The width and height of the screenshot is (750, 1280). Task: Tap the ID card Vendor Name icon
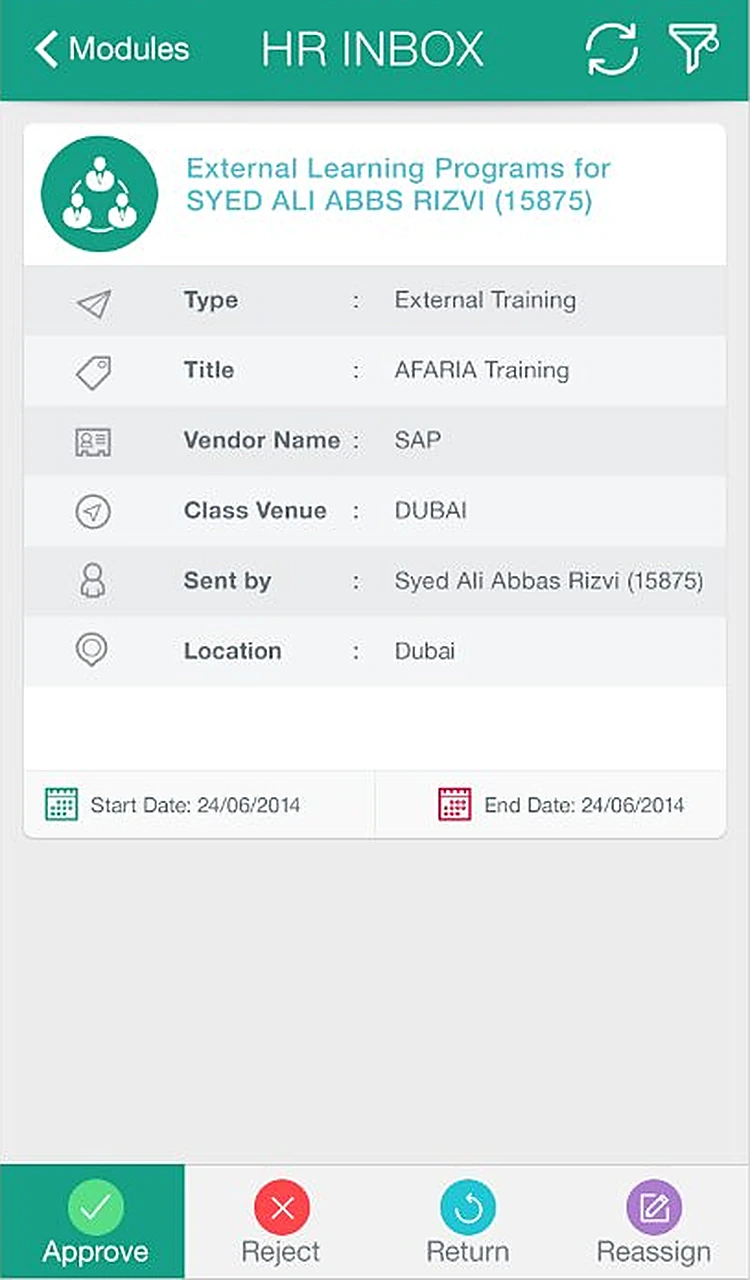(93, 442)
